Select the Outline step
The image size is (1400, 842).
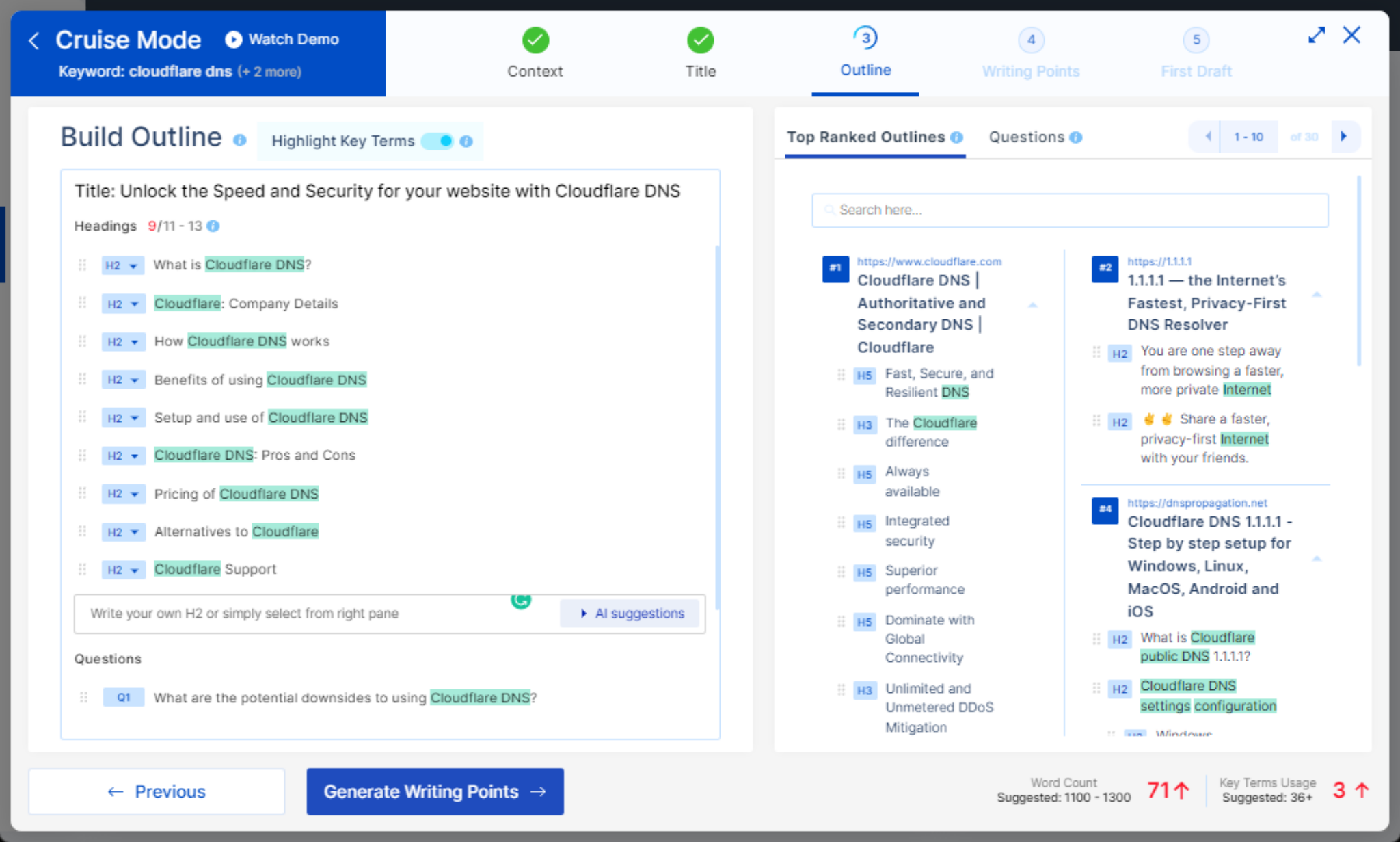(865, 53)
